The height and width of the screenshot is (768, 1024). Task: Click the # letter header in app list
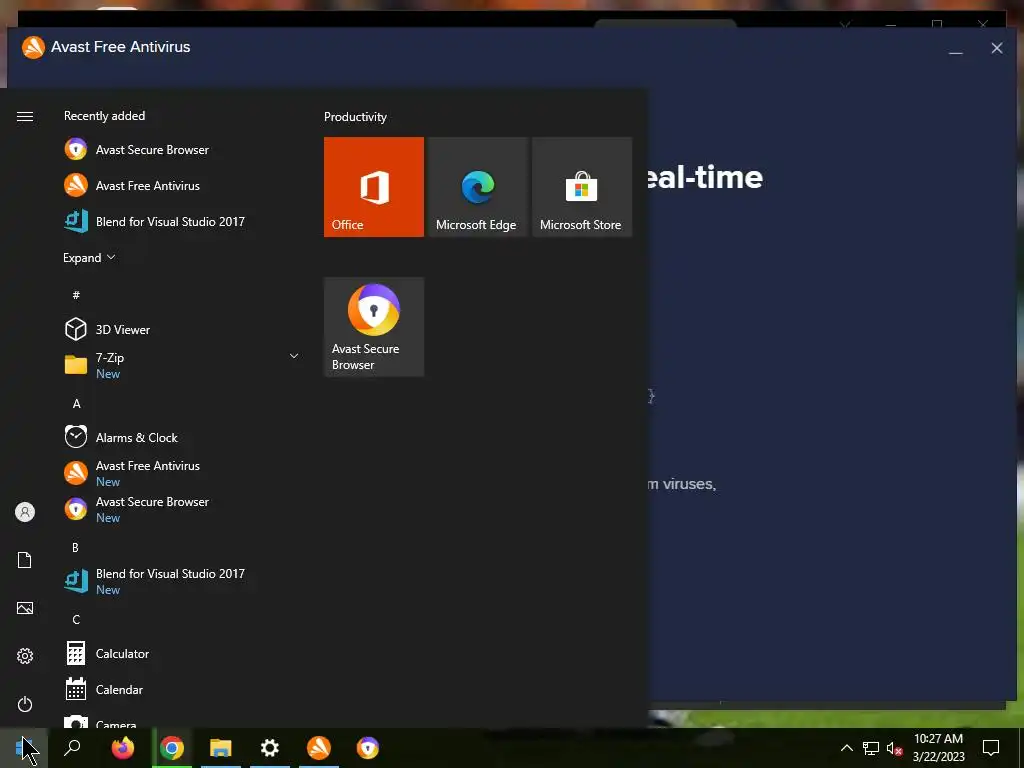(76, 295)
